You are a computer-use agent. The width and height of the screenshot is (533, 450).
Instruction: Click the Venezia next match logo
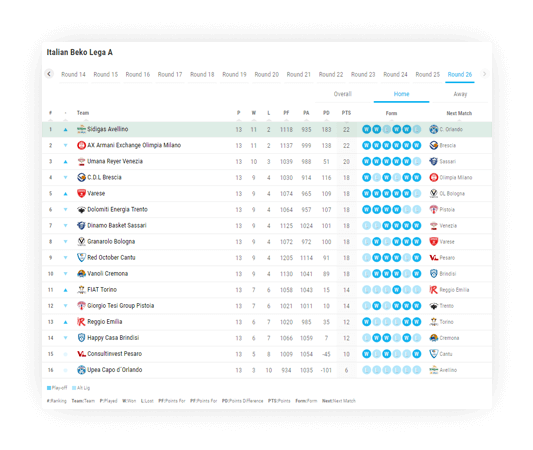433,226
